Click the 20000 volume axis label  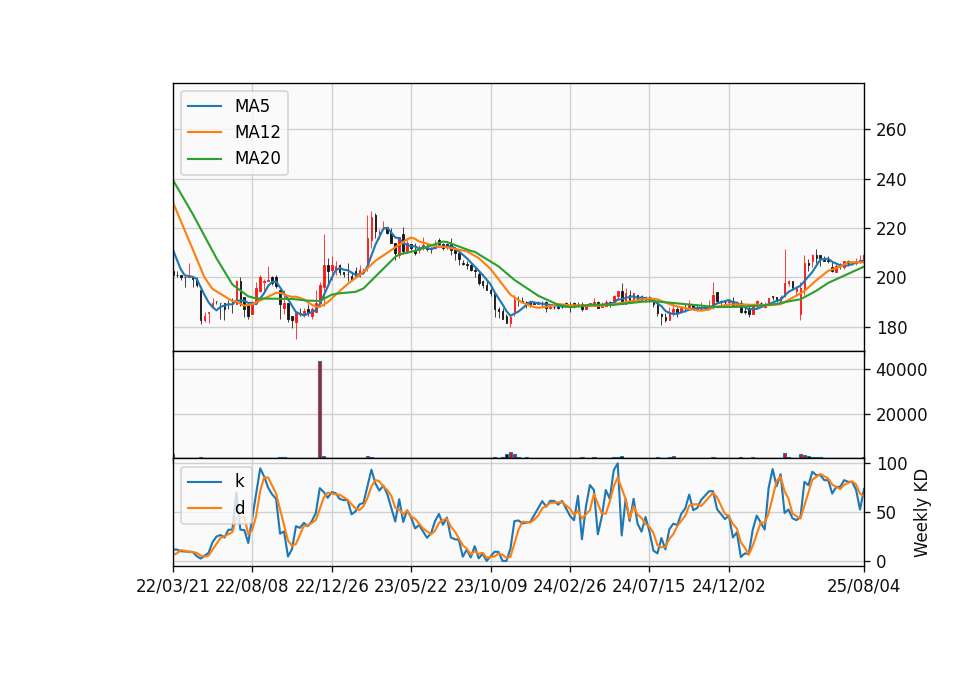pyautogui.click(x=901, y=415)
